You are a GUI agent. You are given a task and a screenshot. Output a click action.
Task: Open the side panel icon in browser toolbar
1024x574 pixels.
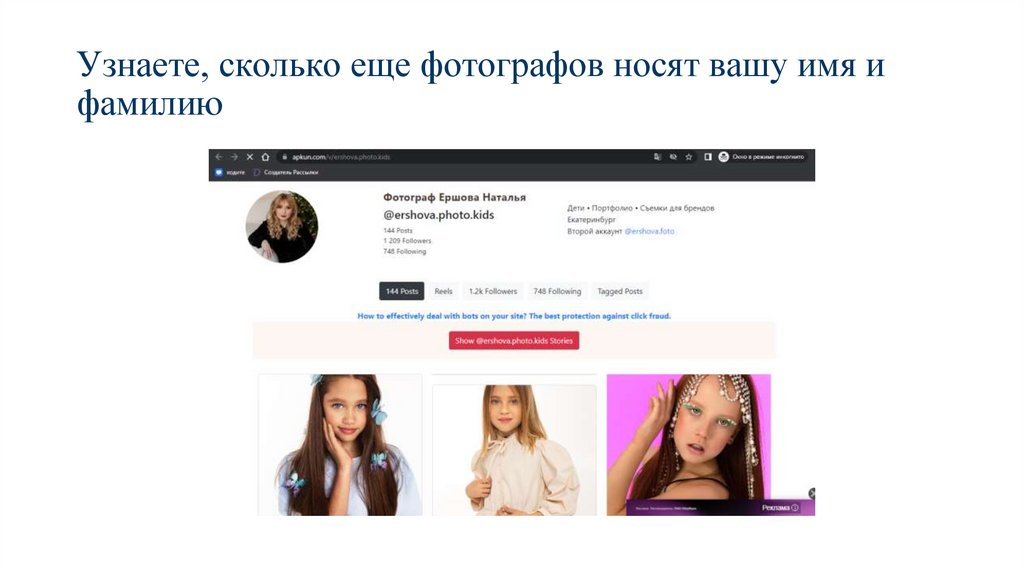707,157
